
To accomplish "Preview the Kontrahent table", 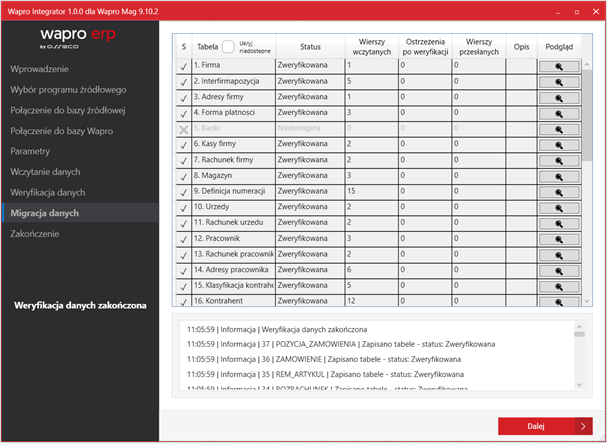I will coord(559,301).
